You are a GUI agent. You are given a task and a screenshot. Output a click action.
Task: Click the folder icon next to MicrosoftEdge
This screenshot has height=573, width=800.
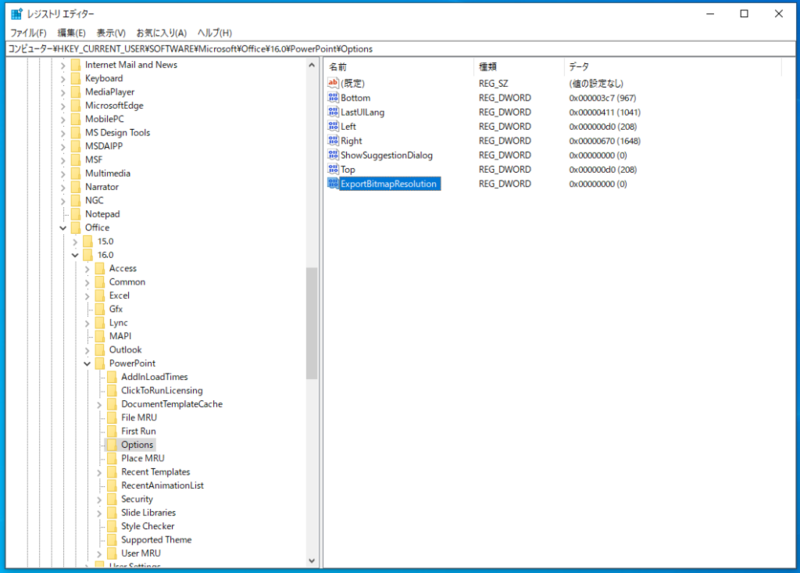tap(76, 105)
